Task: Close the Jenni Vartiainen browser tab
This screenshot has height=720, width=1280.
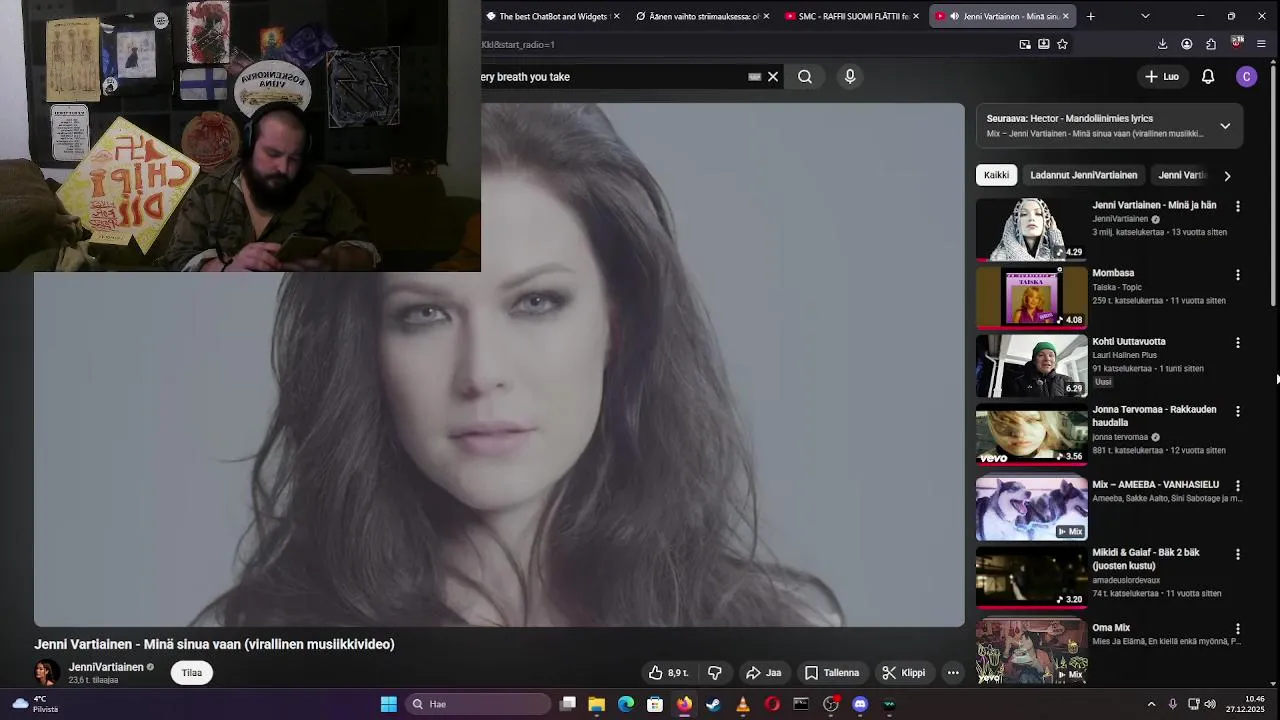Action: coord(1066,16)
